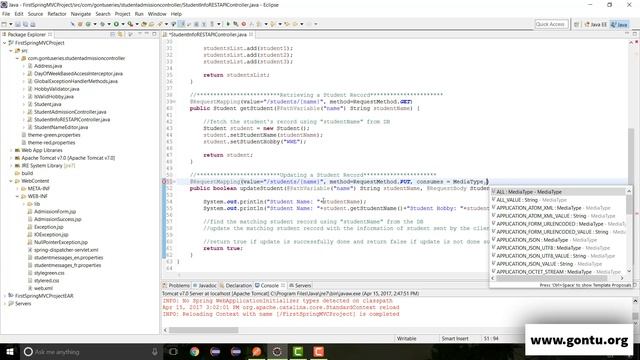The image size is (640, 360).
Task: Open Chrome from the taskbar
Action: point(195,351)
